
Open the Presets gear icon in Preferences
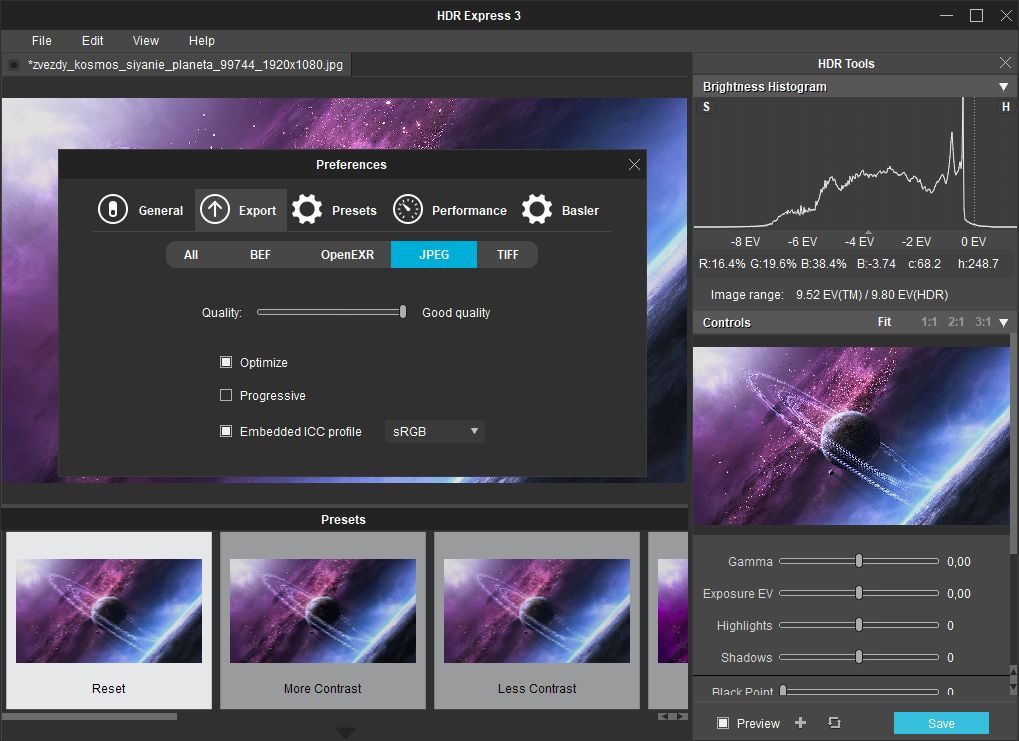point(307,210)
